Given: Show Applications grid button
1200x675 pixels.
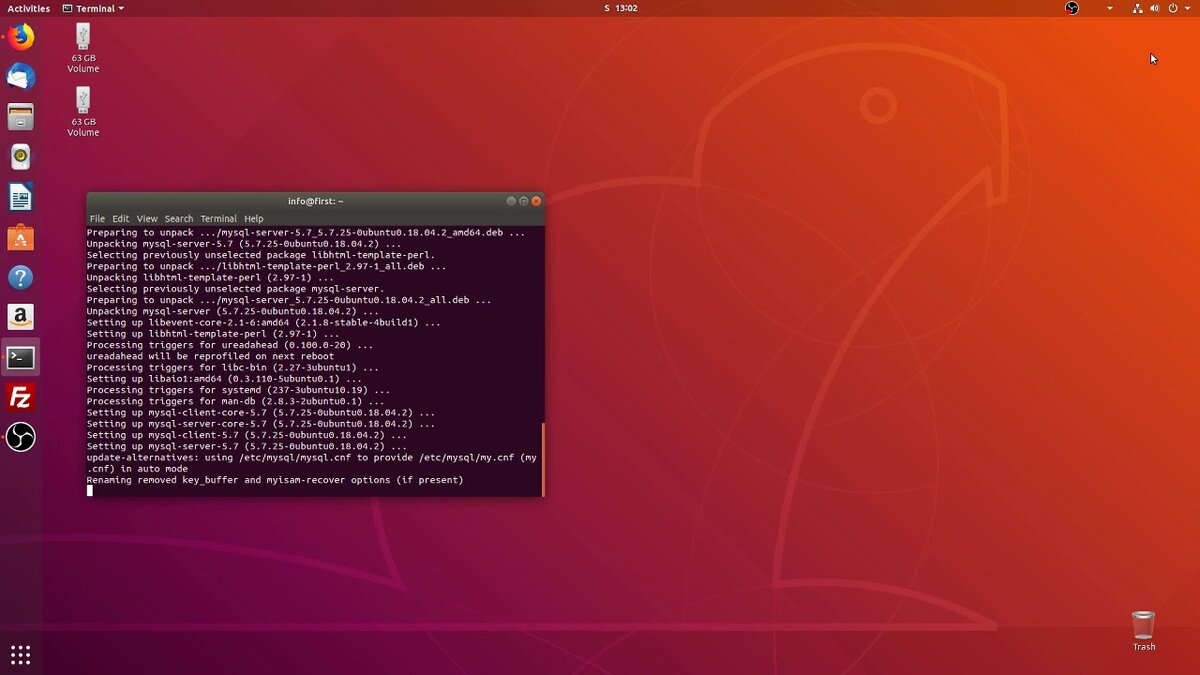Looking at the screenshot, I should (21, 655).
